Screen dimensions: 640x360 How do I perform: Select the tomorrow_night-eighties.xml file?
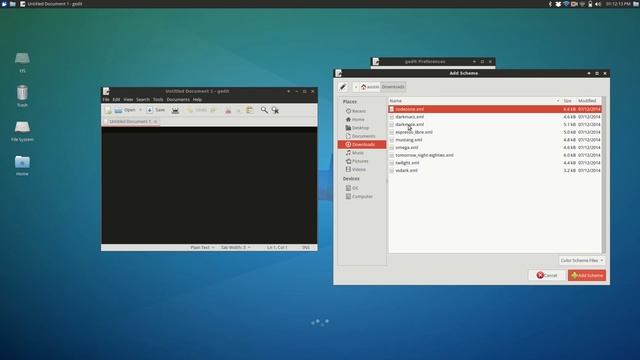coord(495,155)
